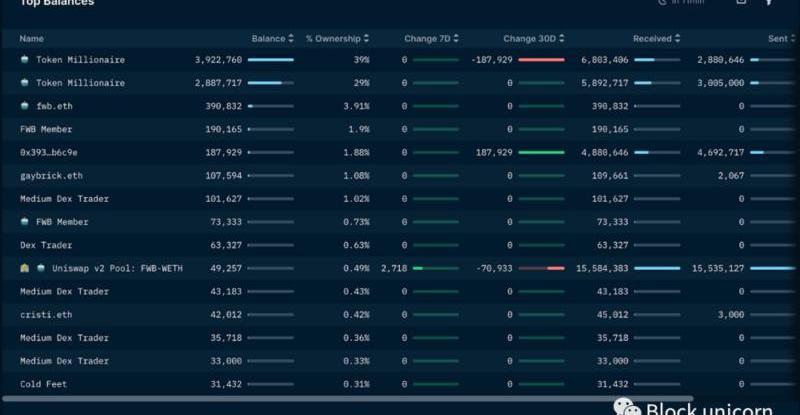The height and width of the screenshot is (415, 800).
Task: Click the teal icon next to Uniswap v2 Pool
Action: [40, 268]
